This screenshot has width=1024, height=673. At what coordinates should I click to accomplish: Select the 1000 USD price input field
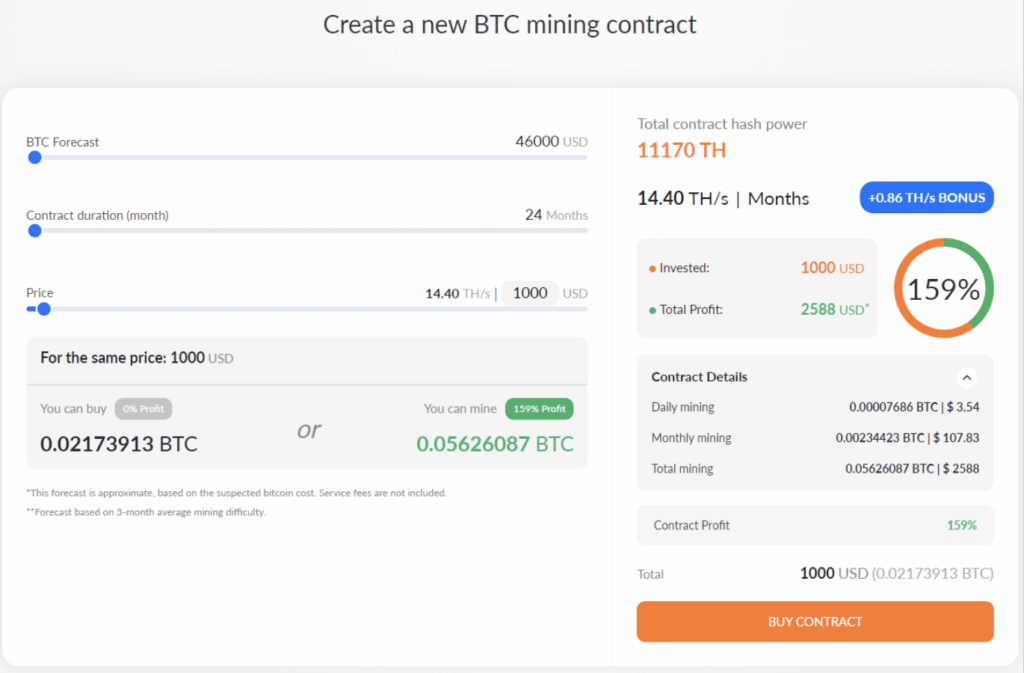point(530,293)
